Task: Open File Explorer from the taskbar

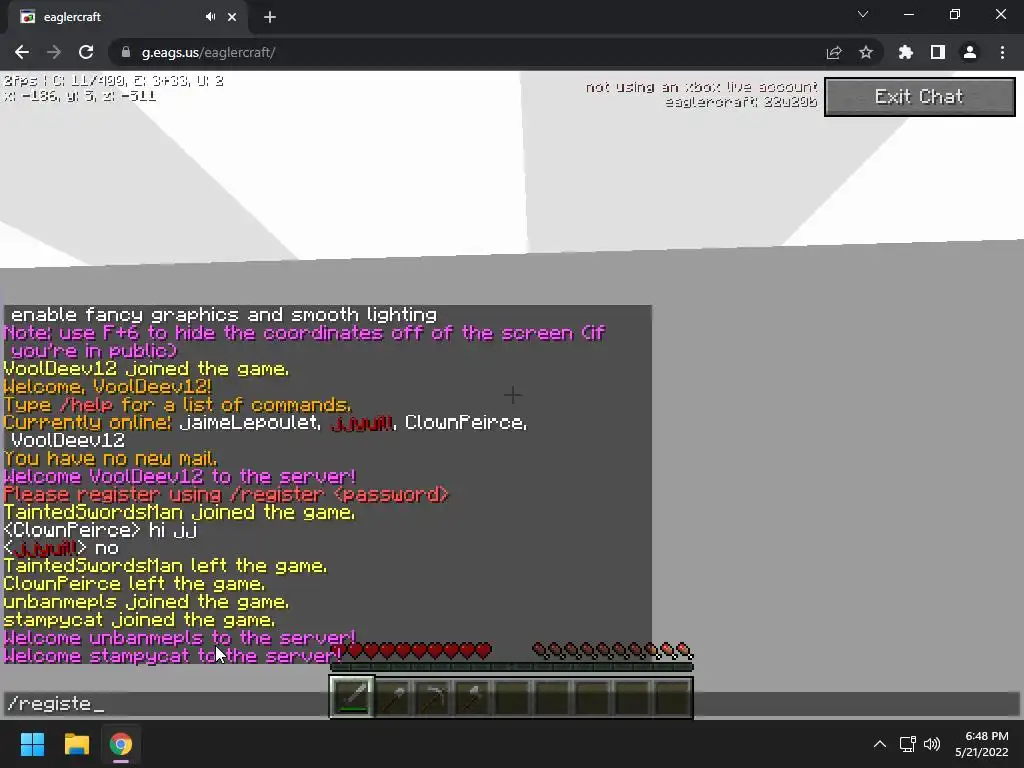Action: pyautogui.click(x=76, y=744)
